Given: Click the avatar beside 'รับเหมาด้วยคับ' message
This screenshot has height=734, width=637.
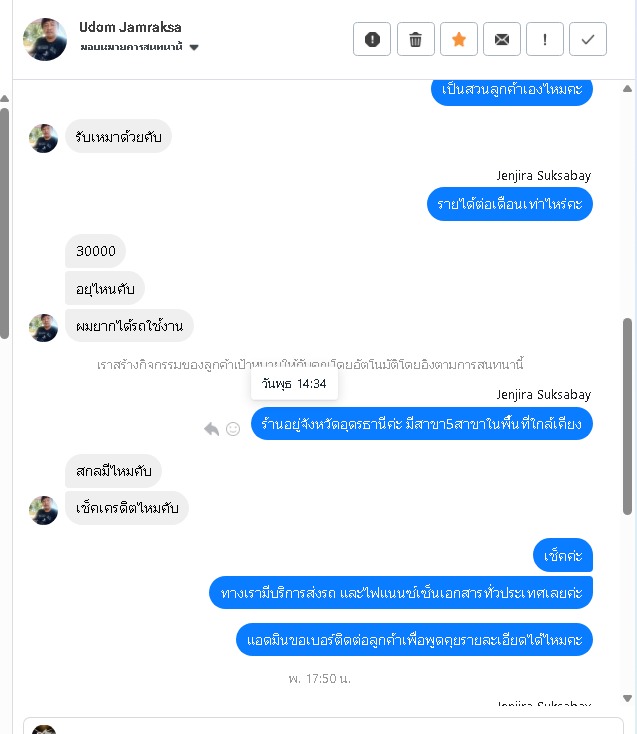Looking at the screenshot, I should 44,138.
